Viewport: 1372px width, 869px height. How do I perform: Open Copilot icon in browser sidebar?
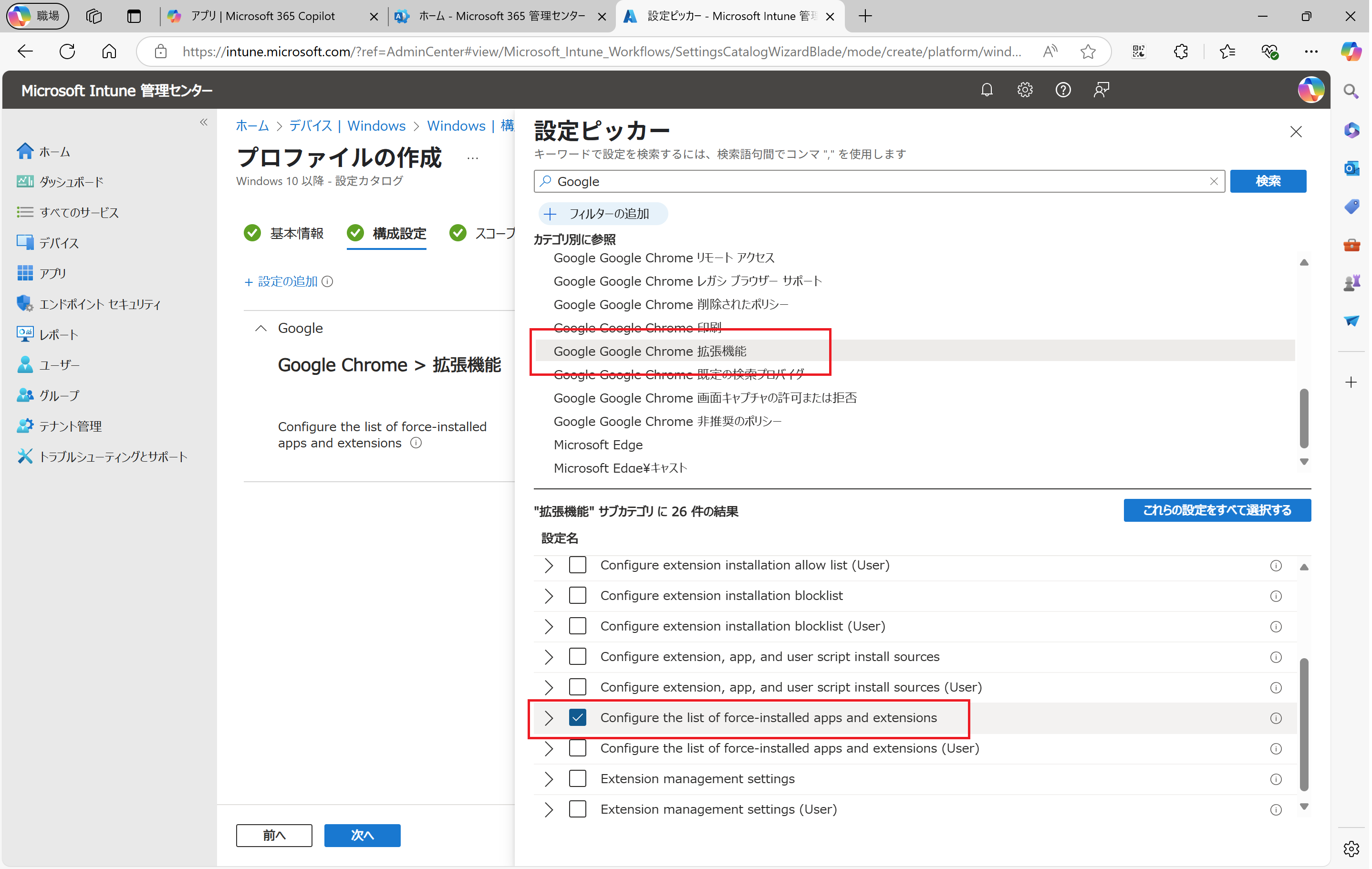pyautogui.click(x=1351, y=51)
